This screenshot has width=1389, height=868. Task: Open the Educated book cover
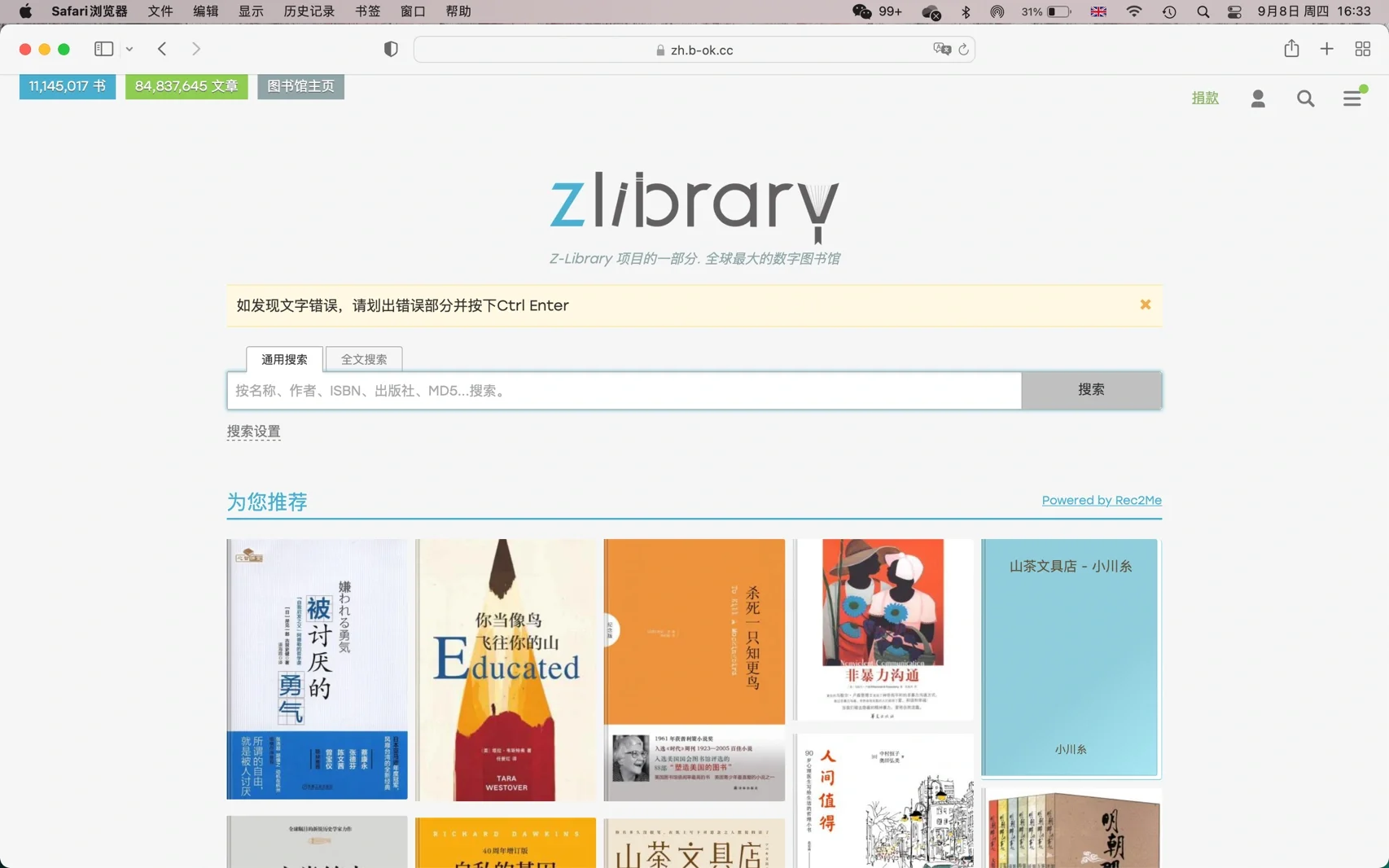click(x=506, y=669)
